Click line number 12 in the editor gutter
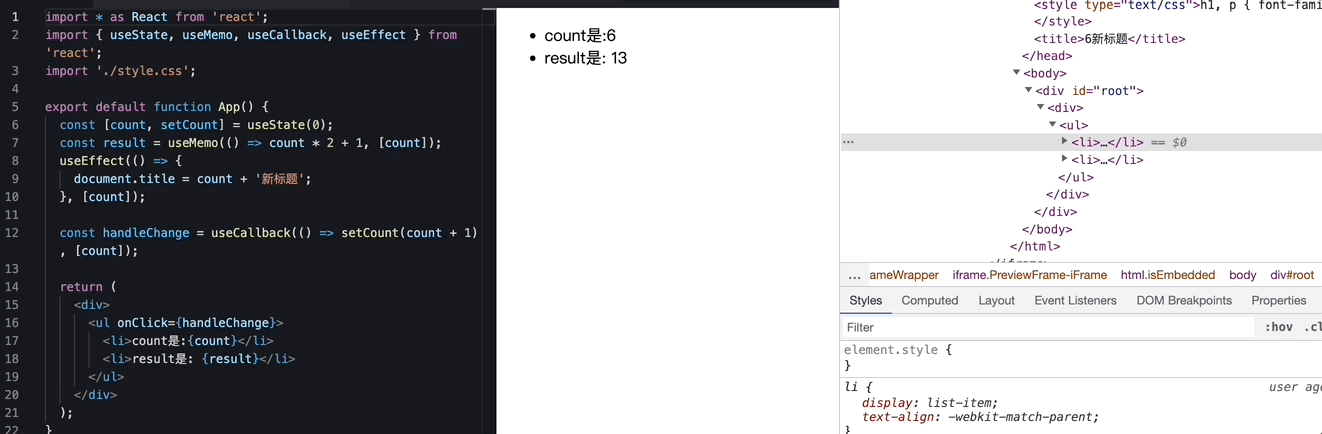Viewport: 1322px width, 434px height. [x=12, y=233]
